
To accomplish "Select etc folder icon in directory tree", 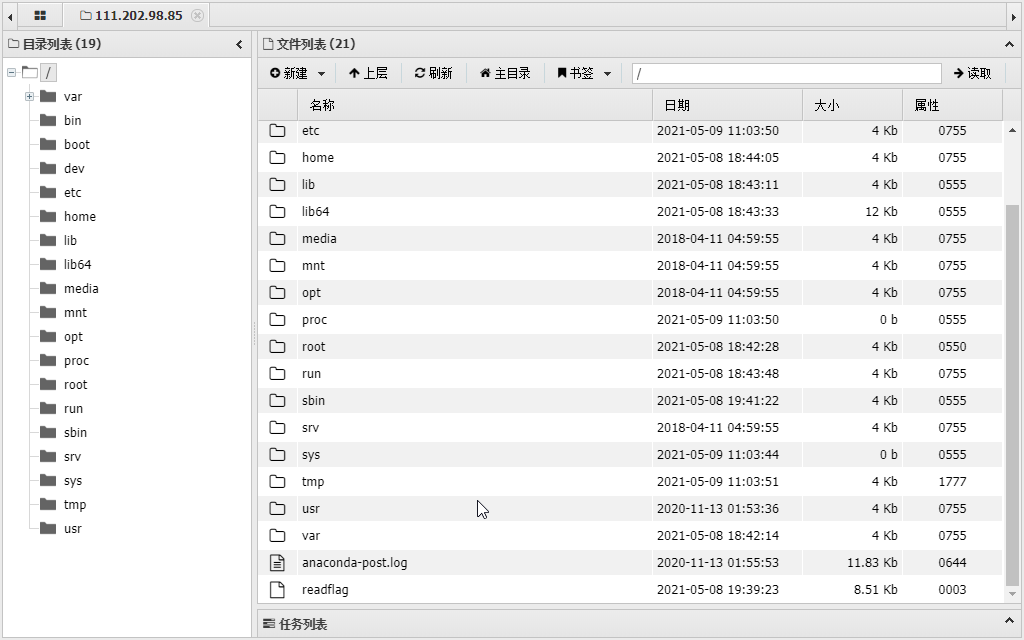I will (48, 192).
